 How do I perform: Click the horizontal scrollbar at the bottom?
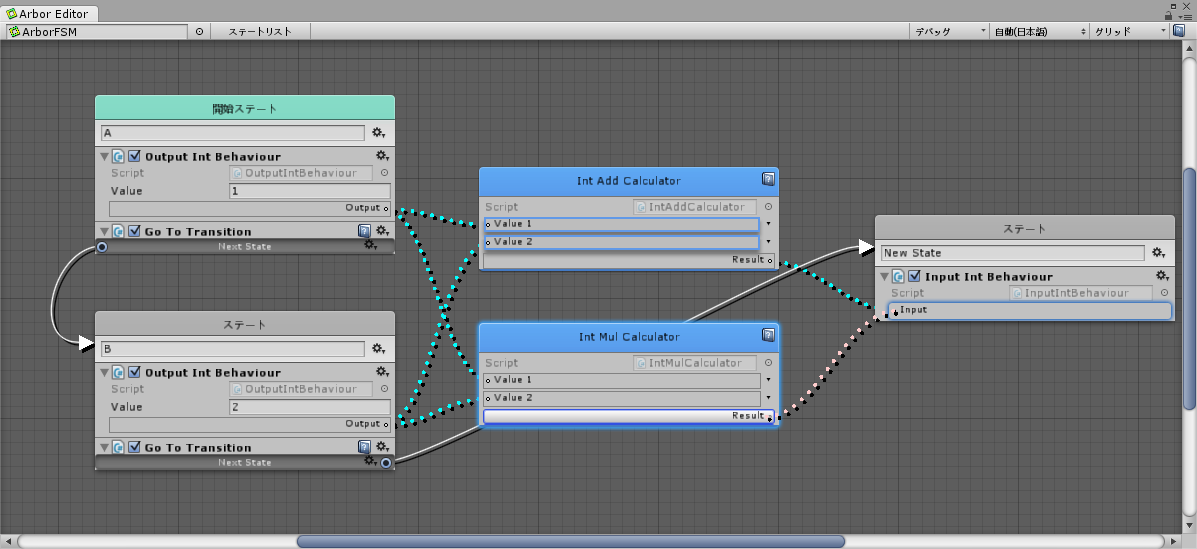coord(570,541)
